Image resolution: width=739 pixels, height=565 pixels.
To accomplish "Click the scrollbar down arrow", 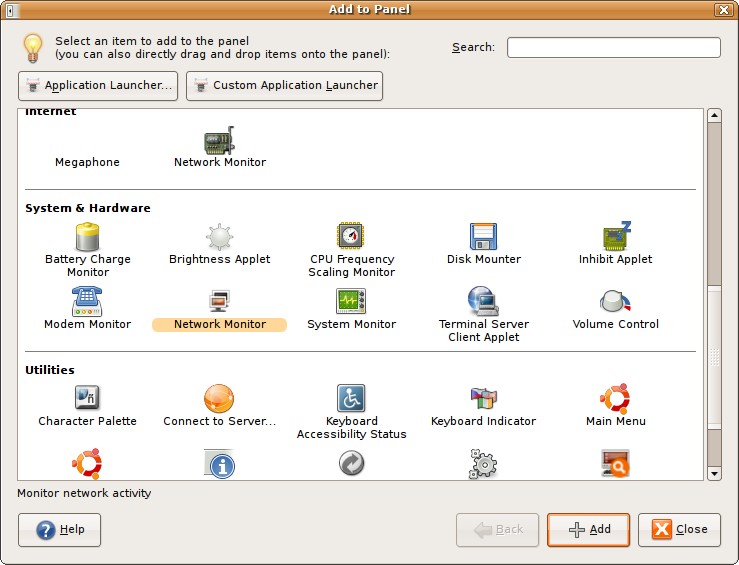I will (x=714, y=473).
